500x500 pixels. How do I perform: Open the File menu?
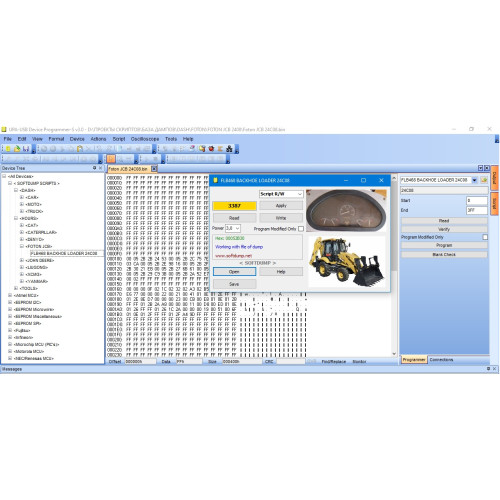pyautogui.click(x=8, y=139)
